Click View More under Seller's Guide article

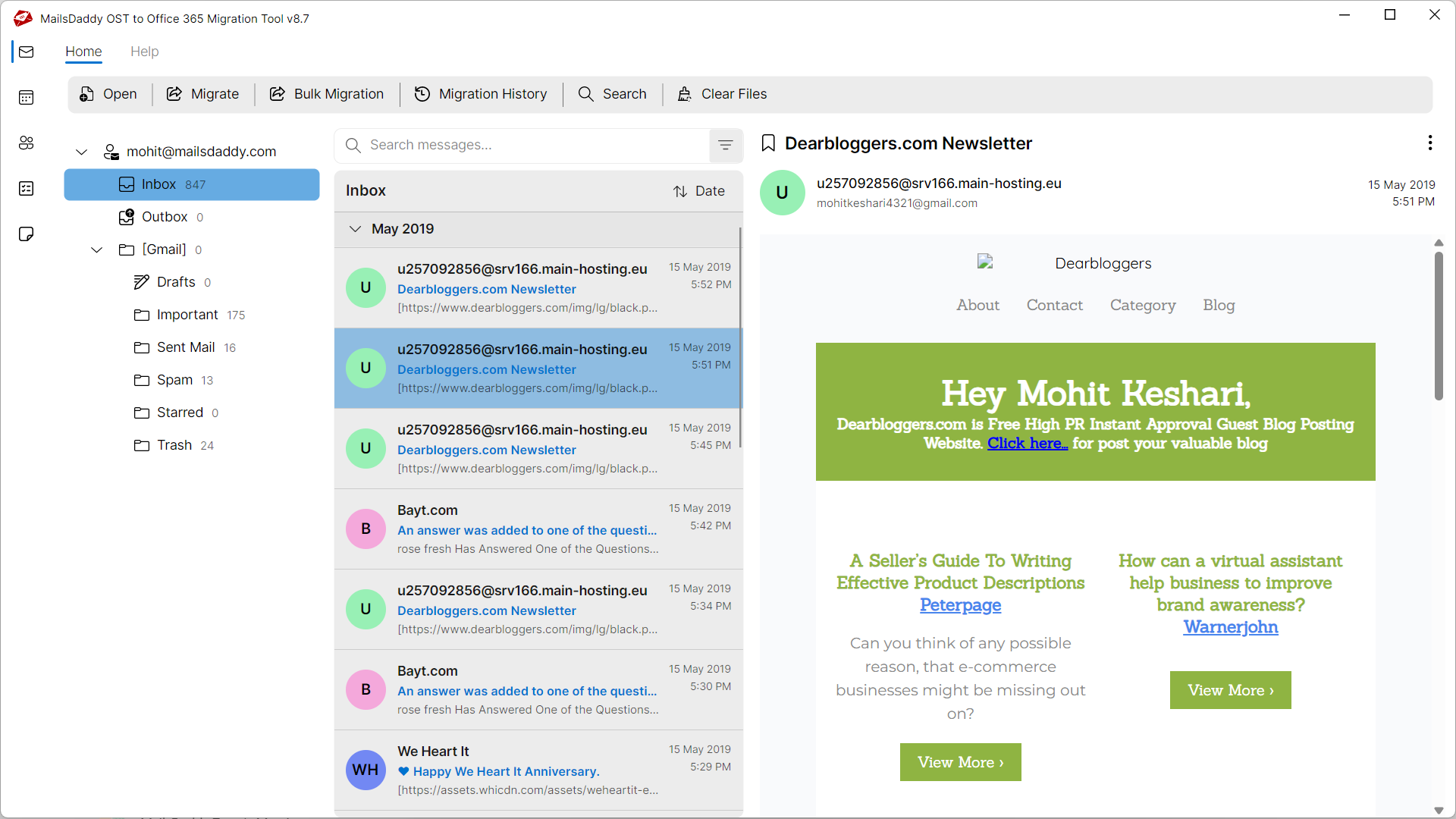coord(960,762)
